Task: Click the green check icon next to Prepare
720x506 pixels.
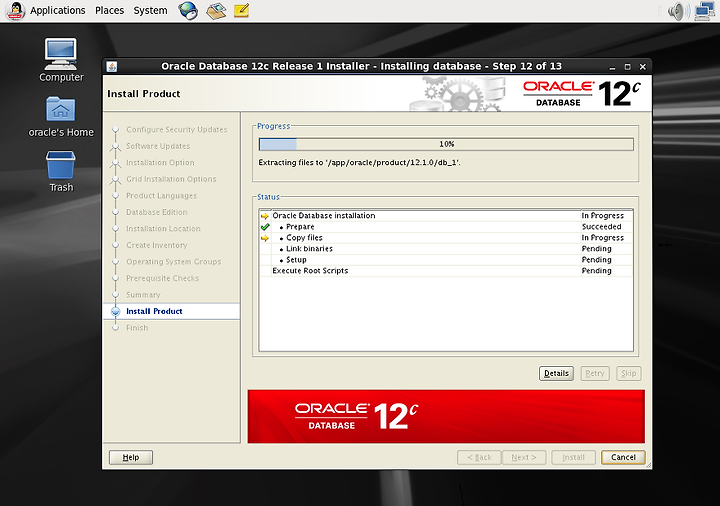Action: pos(265,227)
